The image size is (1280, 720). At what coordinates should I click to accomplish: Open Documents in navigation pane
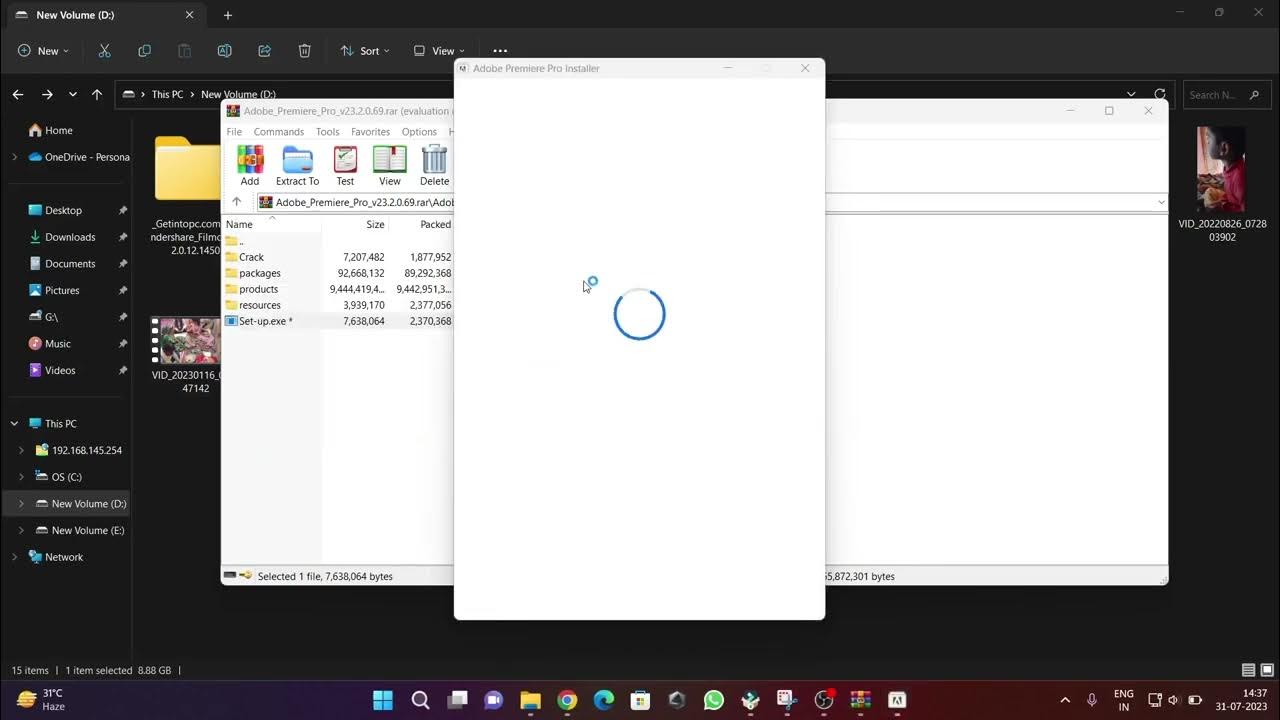pyautogui.click(x=70, y=264)
